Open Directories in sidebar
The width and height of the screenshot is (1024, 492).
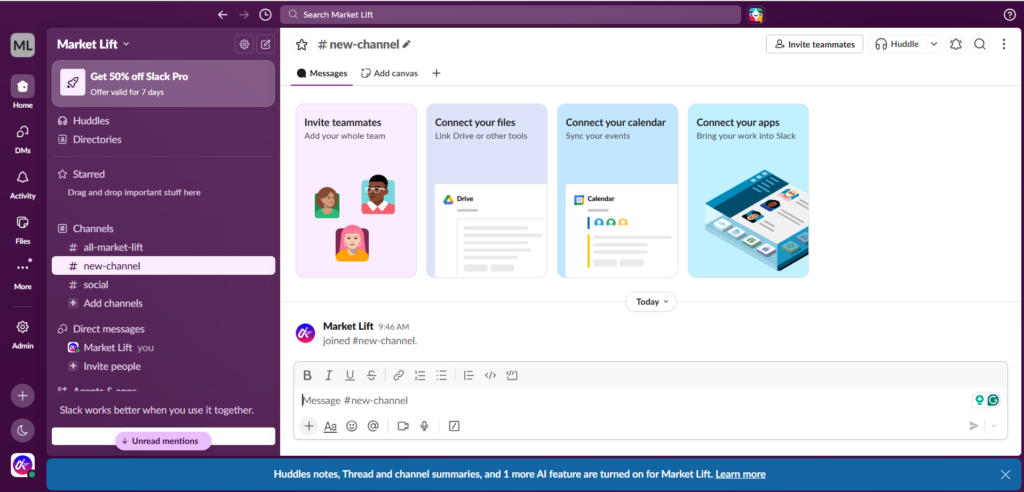[x=163, y=139]
